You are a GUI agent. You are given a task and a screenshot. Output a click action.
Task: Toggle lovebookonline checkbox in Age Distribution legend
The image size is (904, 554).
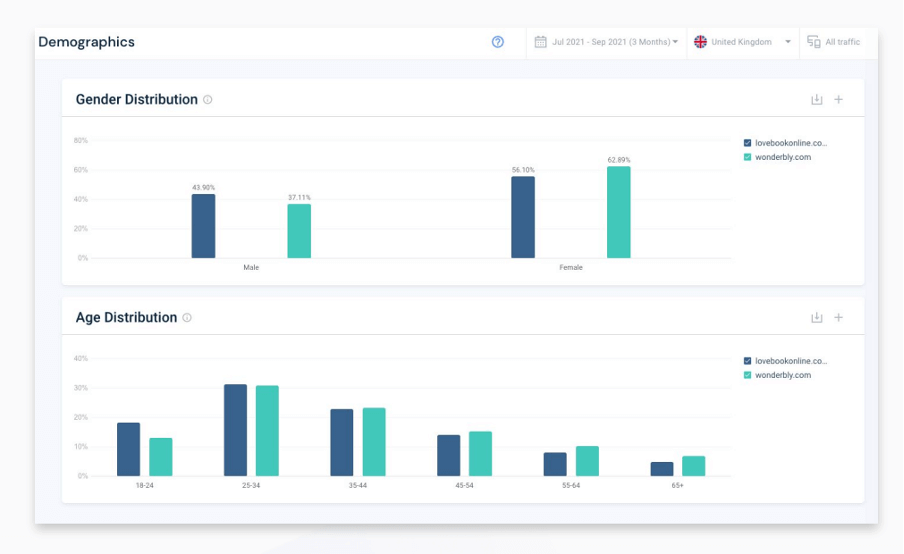747,361
